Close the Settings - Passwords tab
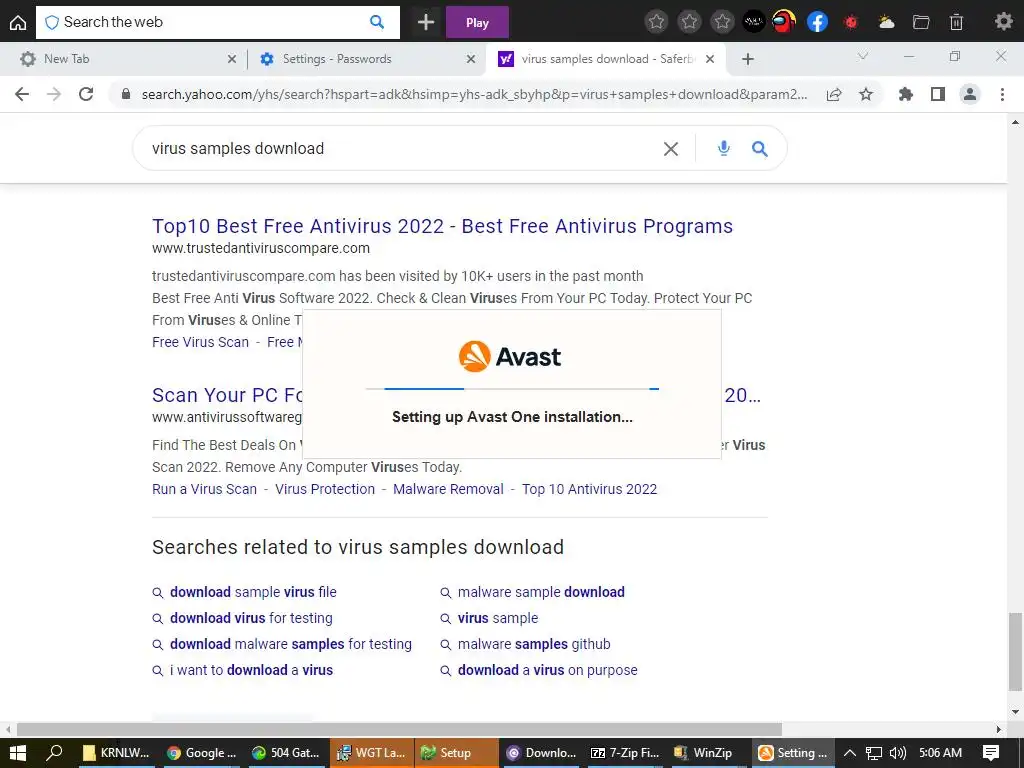The width and height of the screenshot is (1024, 768). point(471,59)
